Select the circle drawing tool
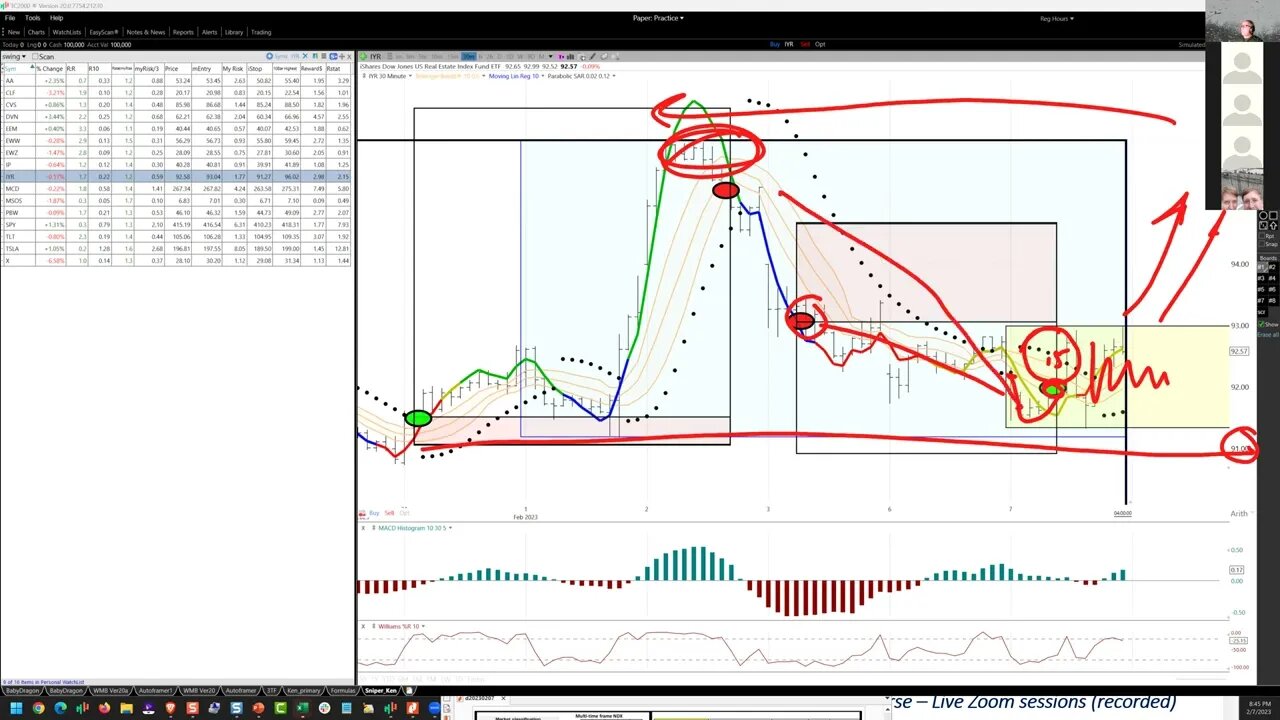The image size is (1280, 720). click(x=1263, y=215)
